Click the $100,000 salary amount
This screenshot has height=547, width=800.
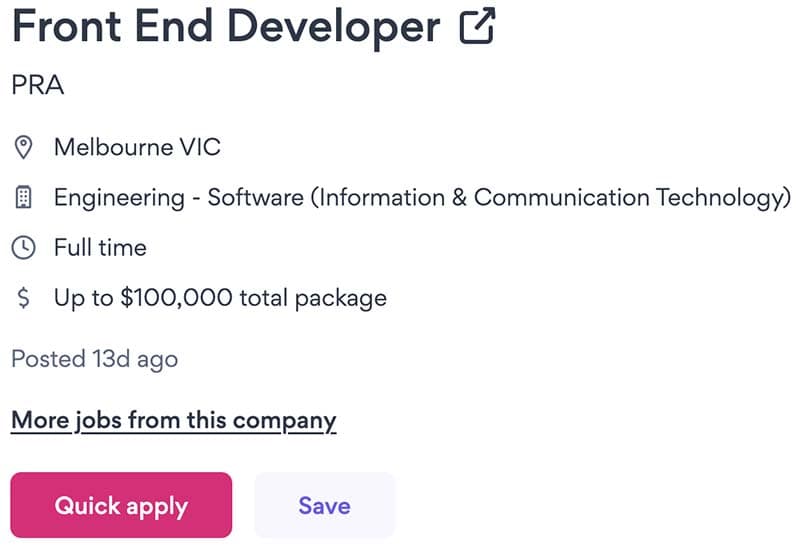(x=177, y=297)
